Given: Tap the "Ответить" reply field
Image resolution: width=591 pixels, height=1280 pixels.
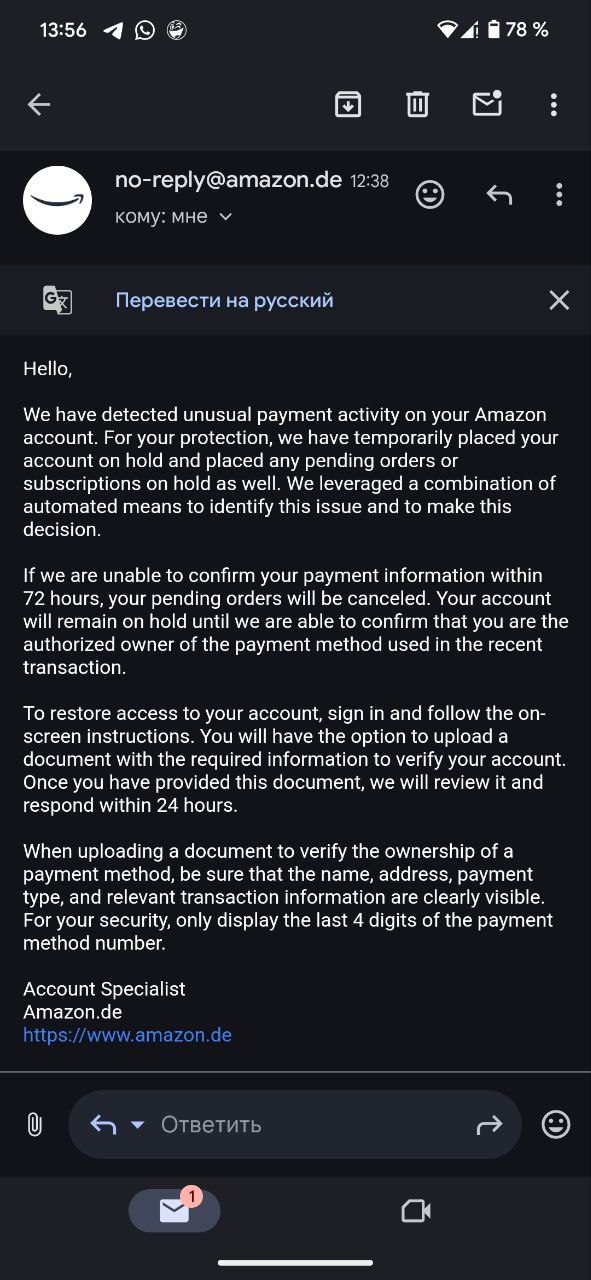Looking at the screenshot, I should [295, 1124].
